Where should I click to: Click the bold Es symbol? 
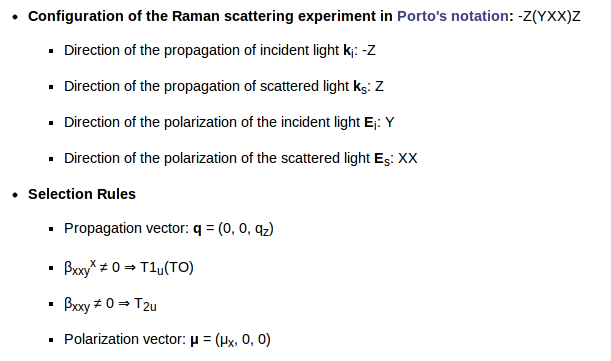pos(381,159)
